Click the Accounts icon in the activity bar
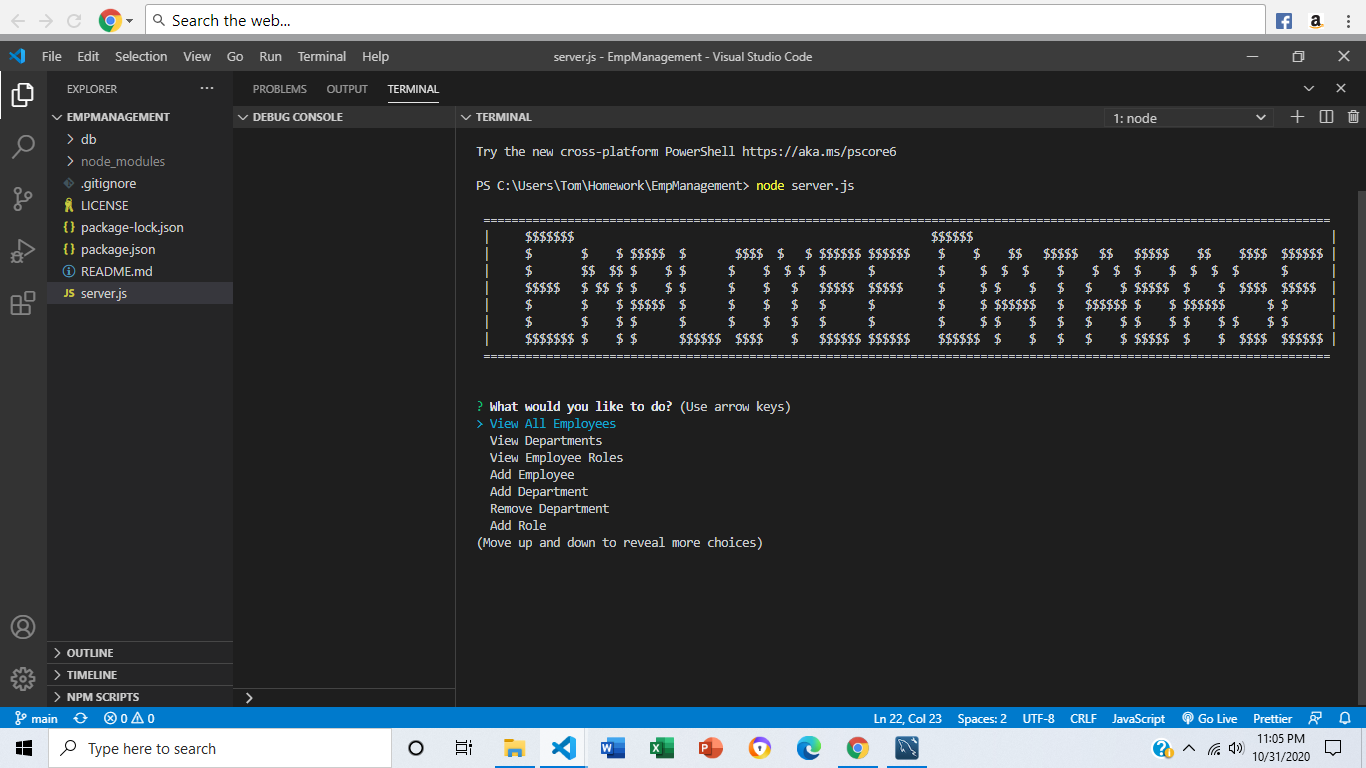The height and width of the screenshot is (768, 1366). click(x=22, y=627)
